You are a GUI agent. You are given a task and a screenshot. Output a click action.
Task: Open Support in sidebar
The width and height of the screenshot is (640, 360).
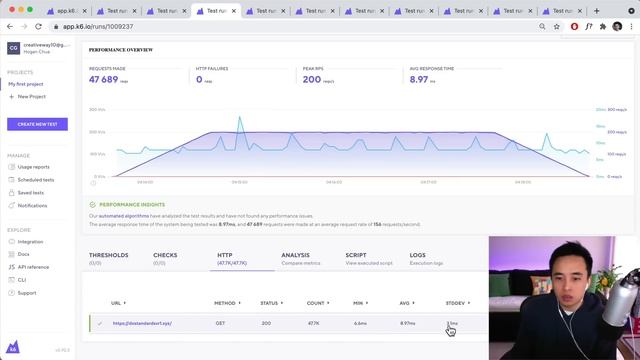27,293
